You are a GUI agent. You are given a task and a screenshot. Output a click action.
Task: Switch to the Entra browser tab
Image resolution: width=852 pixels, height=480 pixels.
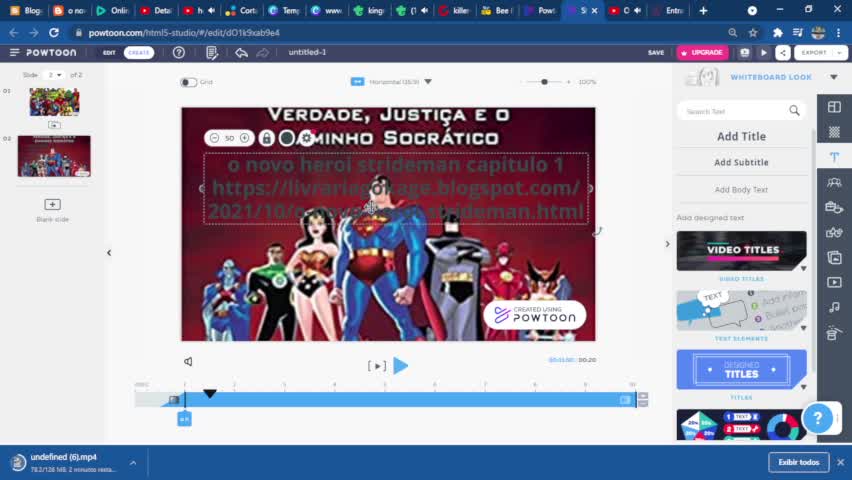point(669,10)
